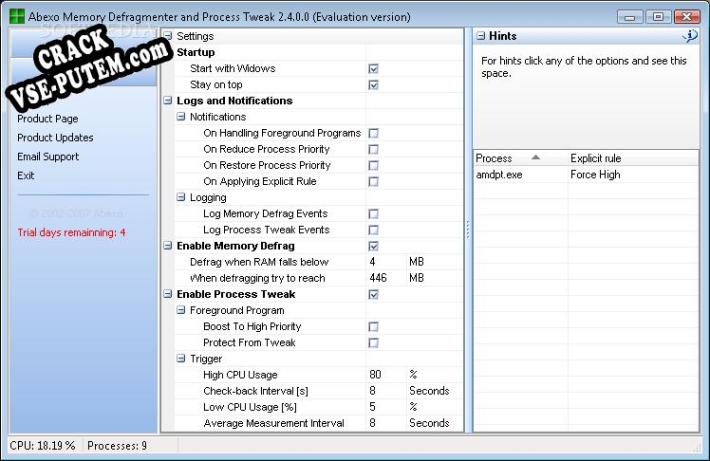Check Boost To High Priority
The image size is (710, 461).
373,327
